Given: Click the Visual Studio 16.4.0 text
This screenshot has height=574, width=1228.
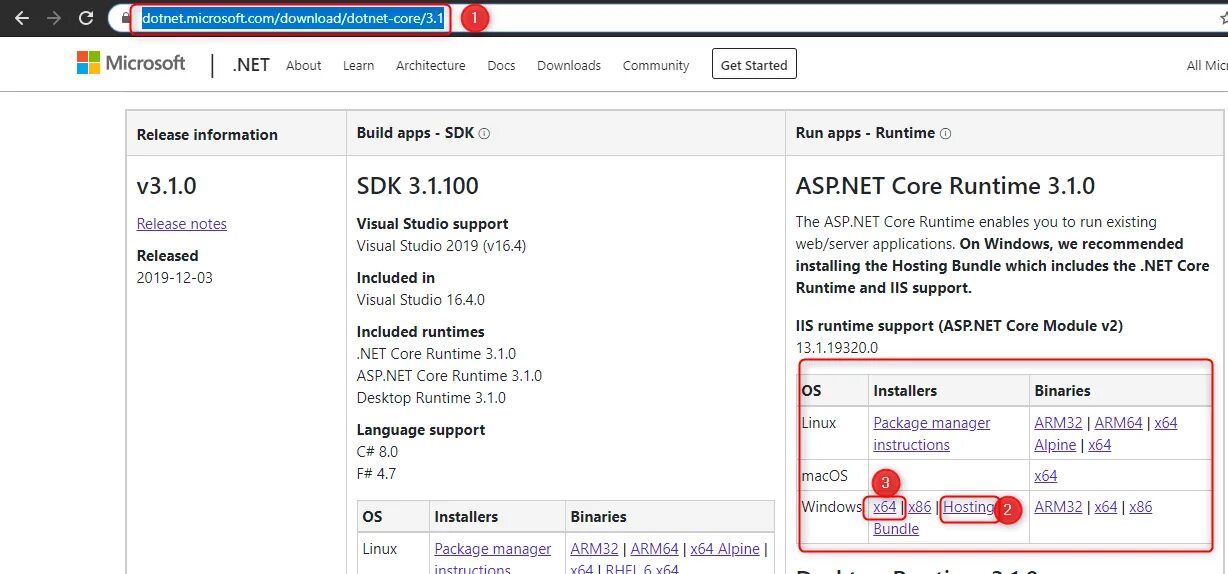Looking at the screenshot, I should [x=421, y=300].
